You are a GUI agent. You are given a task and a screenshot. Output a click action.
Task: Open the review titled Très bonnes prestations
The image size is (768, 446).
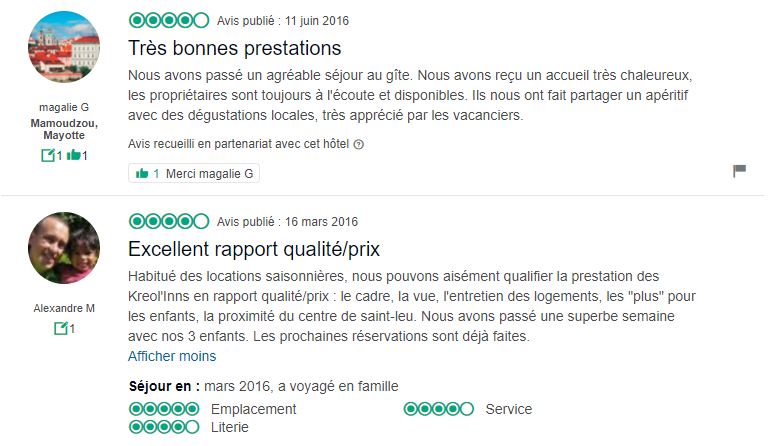(x=235, y=48)
